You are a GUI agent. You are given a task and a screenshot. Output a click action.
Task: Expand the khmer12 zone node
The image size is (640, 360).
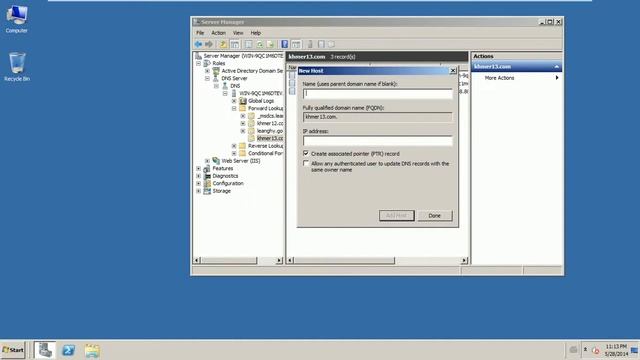click(243, 123)
